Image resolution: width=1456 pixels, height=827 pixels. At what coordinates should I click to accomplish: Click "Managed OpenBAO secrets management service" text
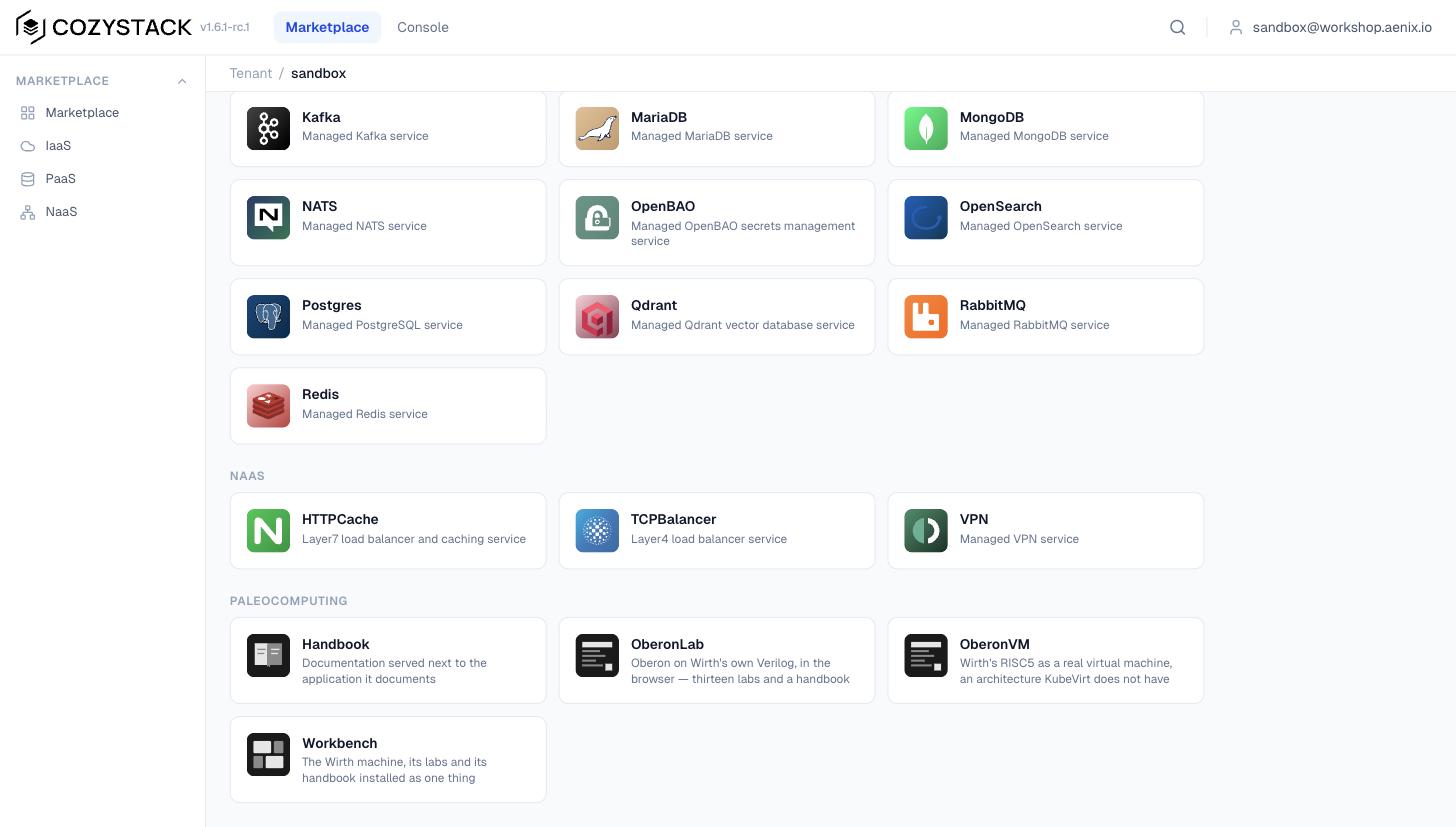click(743, 233)
